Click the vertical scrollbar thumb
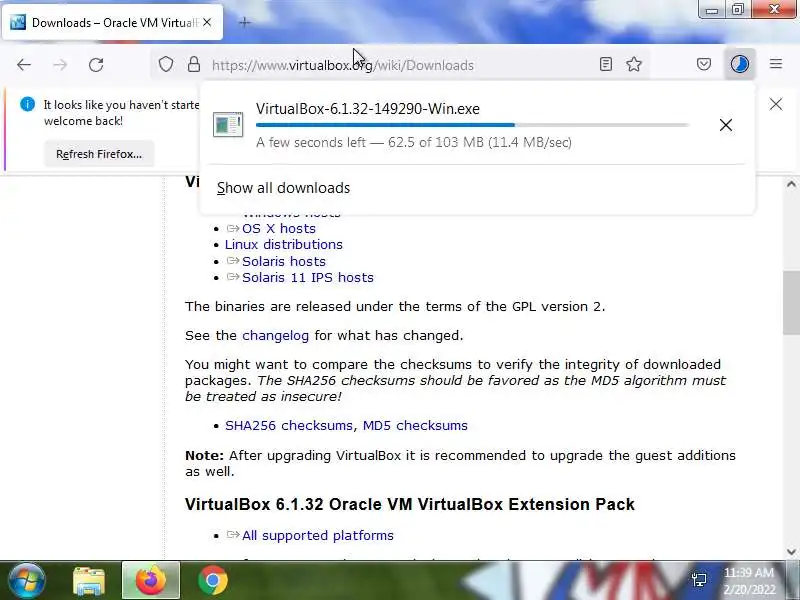The height and width of the screenshot is (600, 800). pyautogui.click(x=791, y=303)
